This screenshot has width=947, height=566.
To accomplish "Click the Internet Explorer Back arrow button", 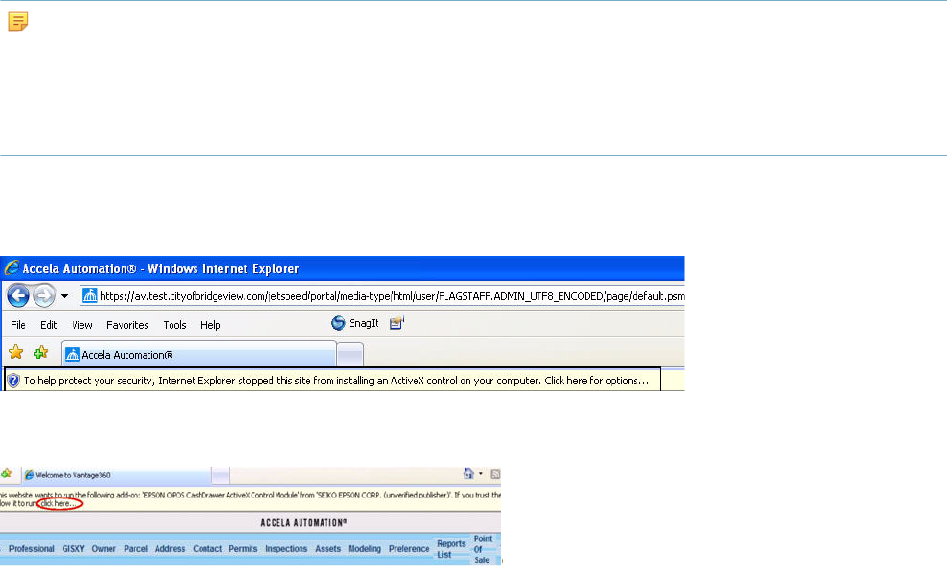I will click(18, 296).
